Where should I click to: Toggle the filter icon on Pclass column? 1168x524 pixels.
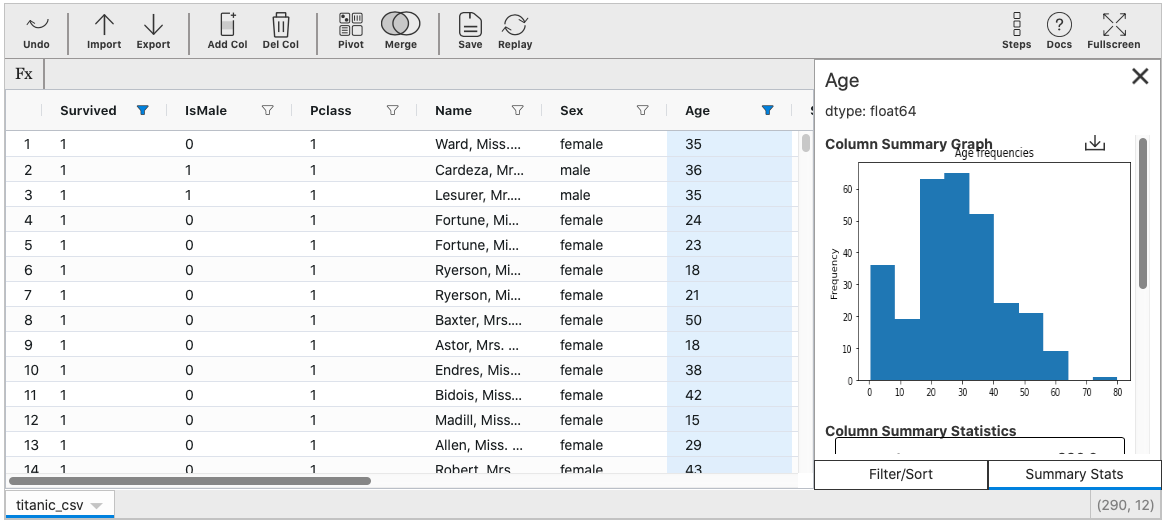coord(392,111)
